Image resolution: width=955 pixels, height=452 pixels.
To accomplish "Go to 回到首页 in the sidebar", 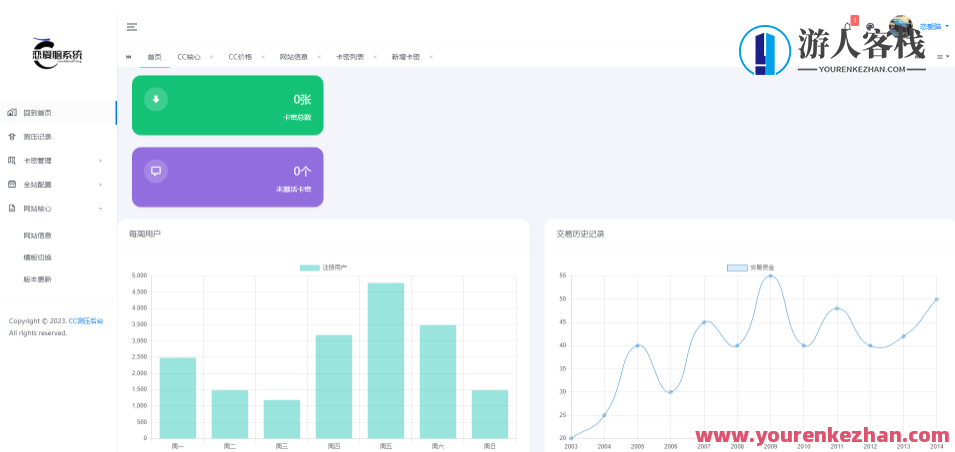I will pyautogui.click(x=58, y=113).
